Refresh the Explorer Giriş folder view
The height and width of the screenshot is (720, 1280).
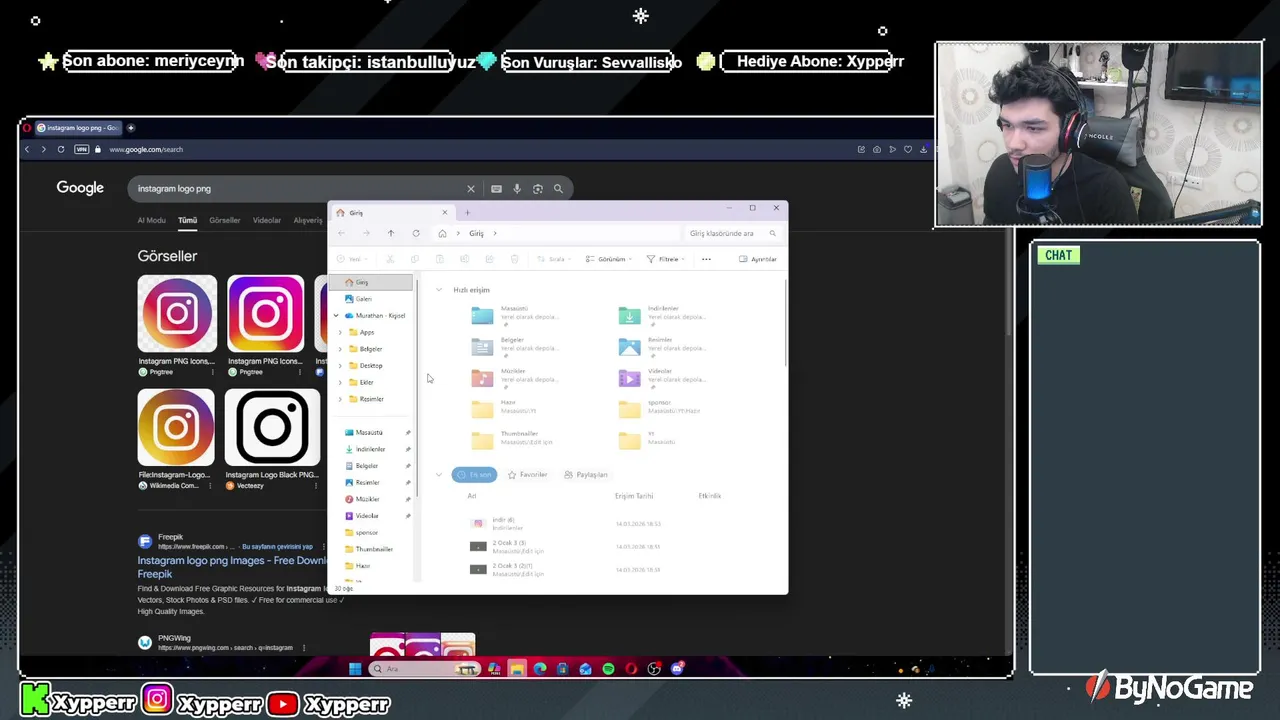[416, 233]
